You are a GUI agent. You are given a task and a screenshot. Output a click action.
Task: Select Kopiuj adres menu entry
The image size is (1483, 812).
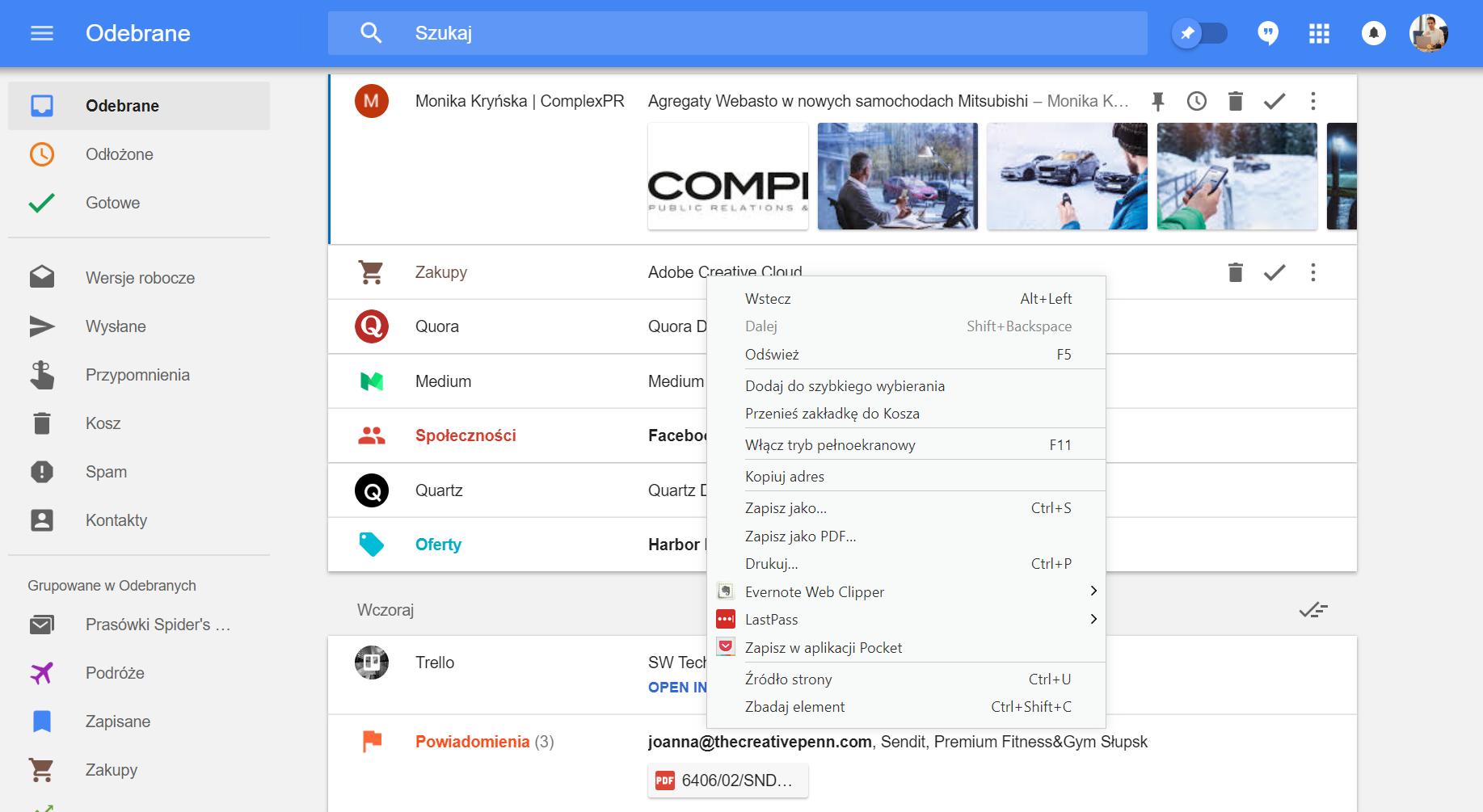click(x=906, y=477)
